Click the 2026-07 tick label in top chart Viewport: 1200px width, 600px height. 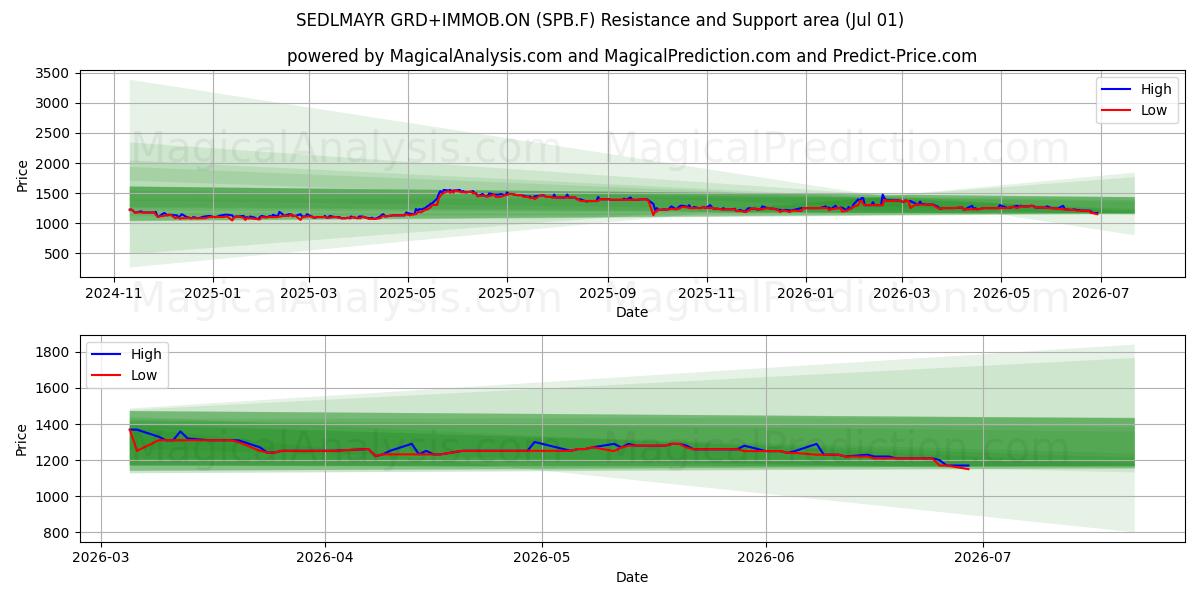1100,292
